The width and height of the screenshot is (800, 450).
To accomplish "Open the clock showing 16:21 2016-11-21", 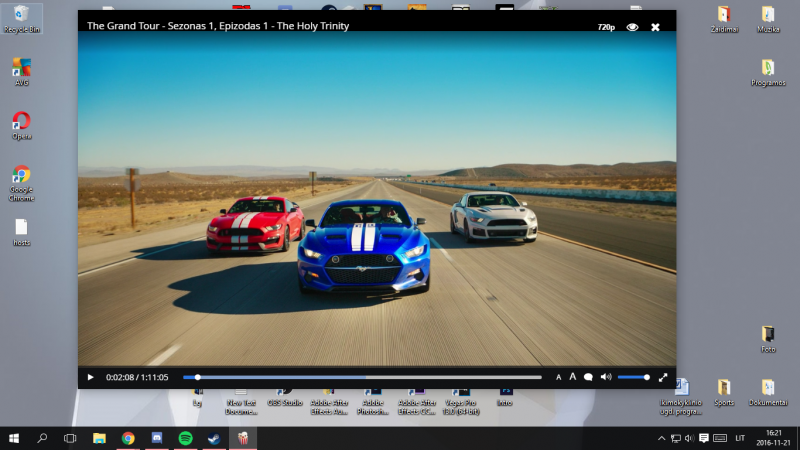I will tap(773, 438).
